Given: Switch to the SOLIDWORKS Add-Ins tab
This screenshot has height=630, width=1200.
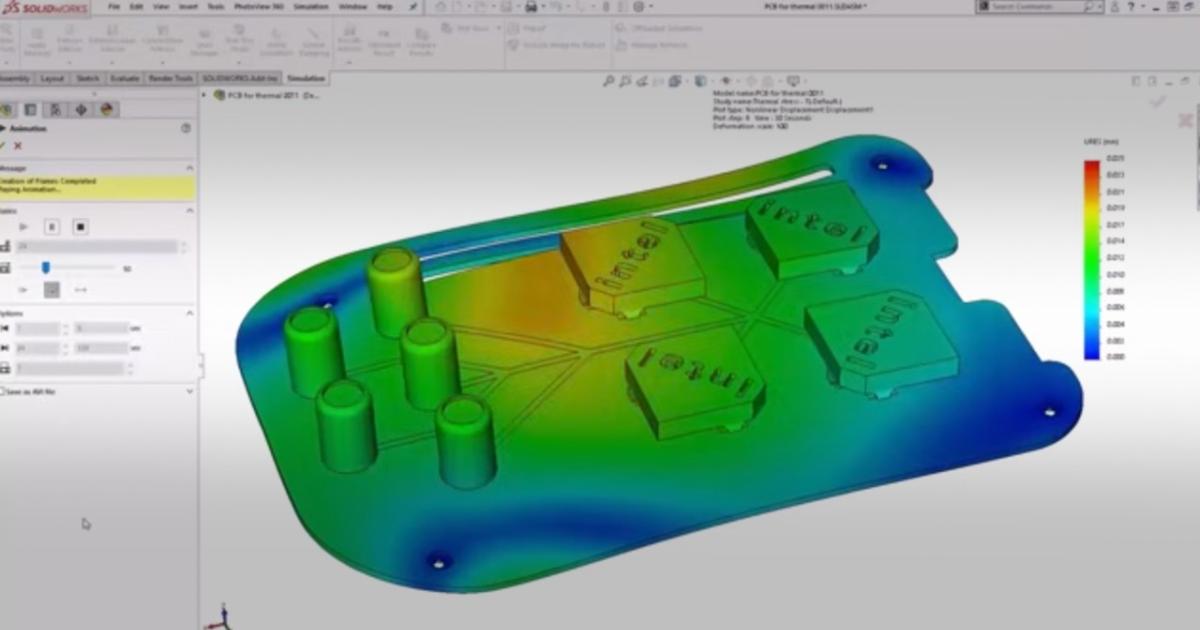Looking at the screenshot, I should point(240,78).
